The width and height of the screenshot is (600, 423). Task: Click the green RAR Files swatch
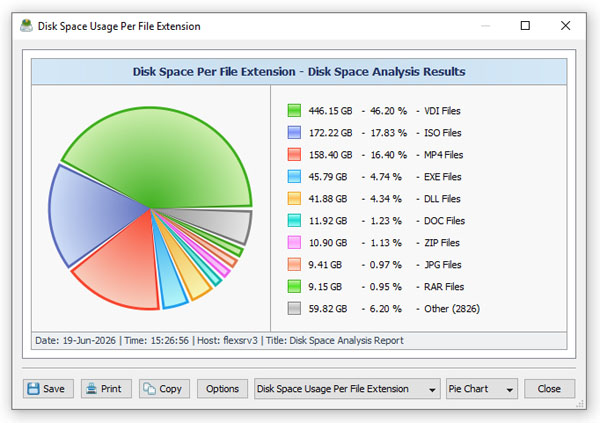[x=294, y=286]
